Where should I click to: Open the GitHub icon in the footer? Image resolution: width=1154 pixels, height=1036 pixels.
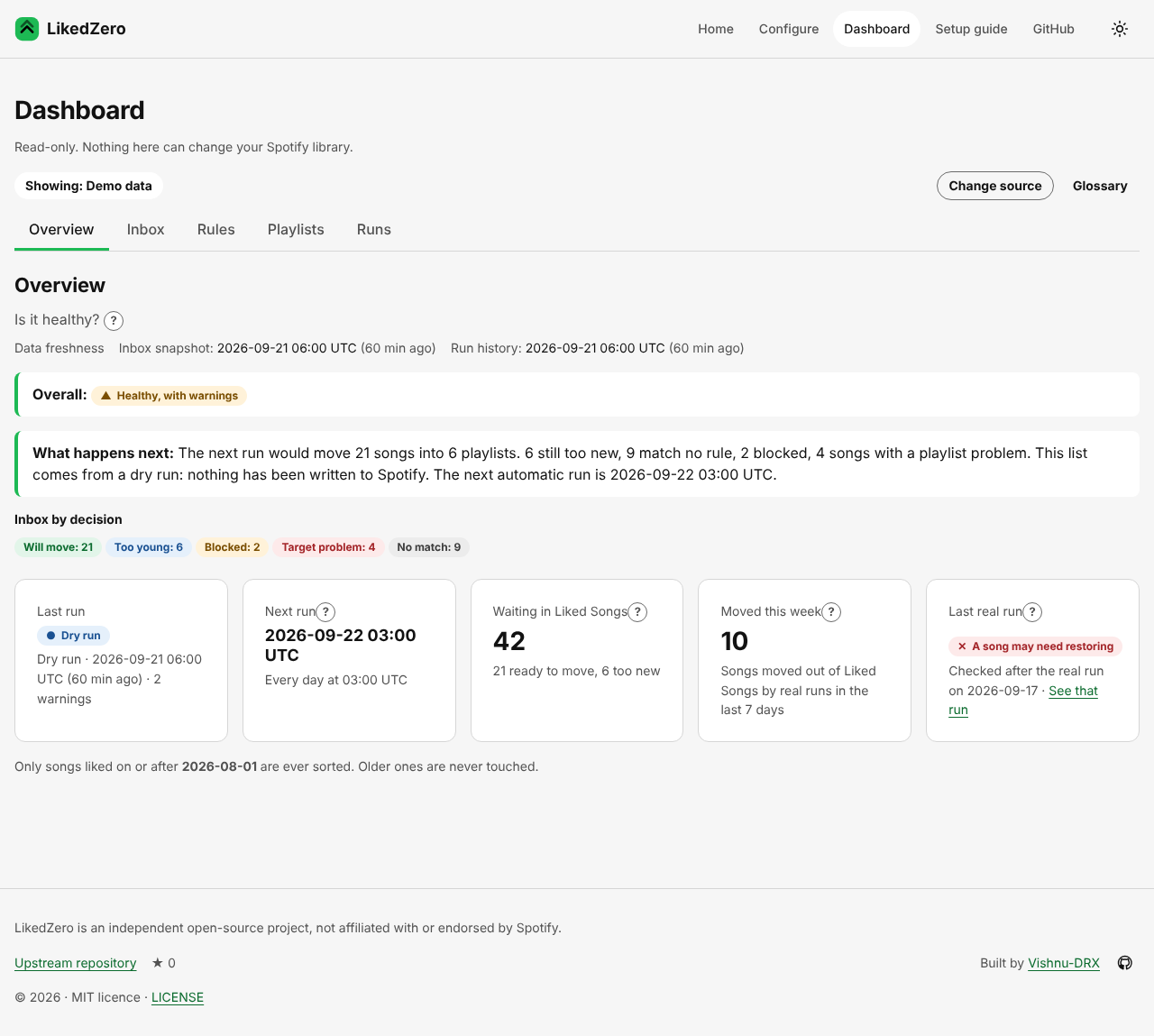[x=1125, y=963]
